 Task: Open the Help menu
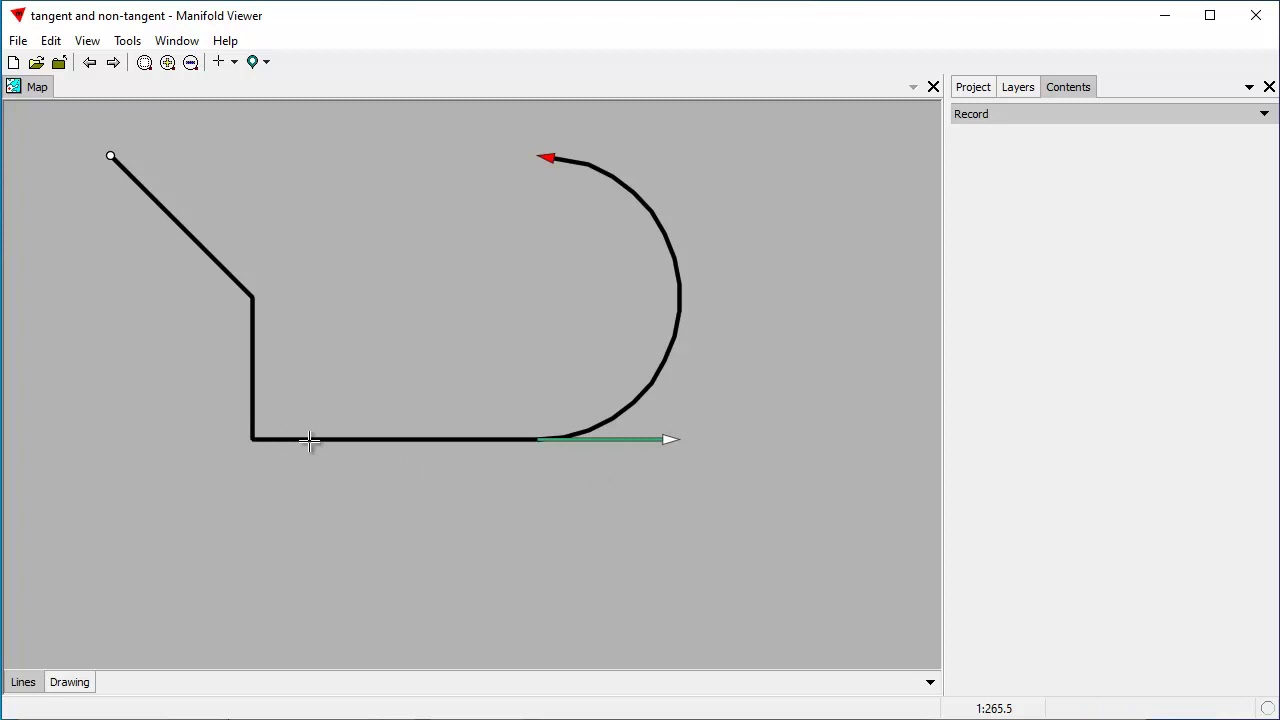[225, 41]
